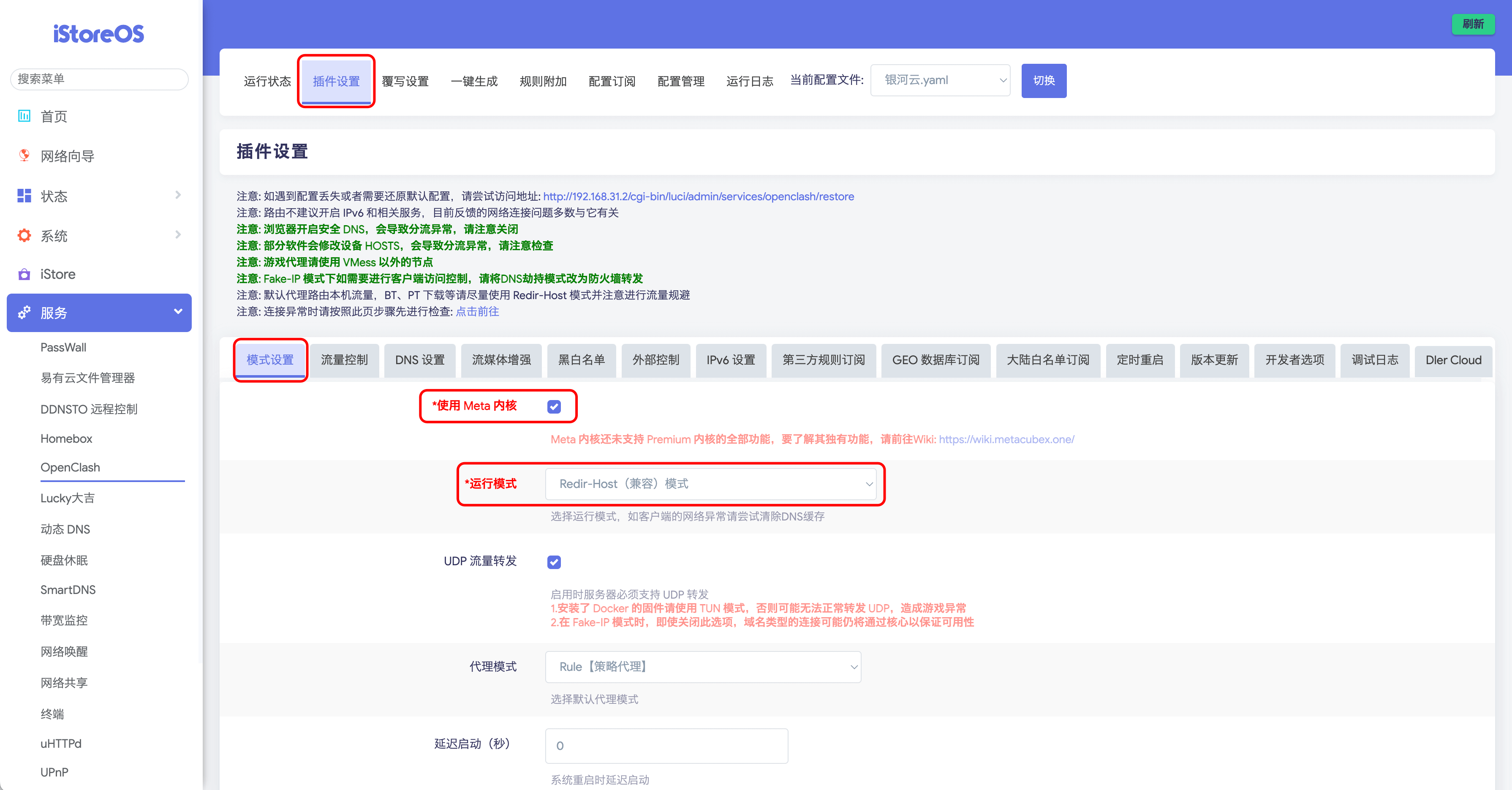
Task: Open 动态 DNS in the sidebar
Action: pos(65,529)
